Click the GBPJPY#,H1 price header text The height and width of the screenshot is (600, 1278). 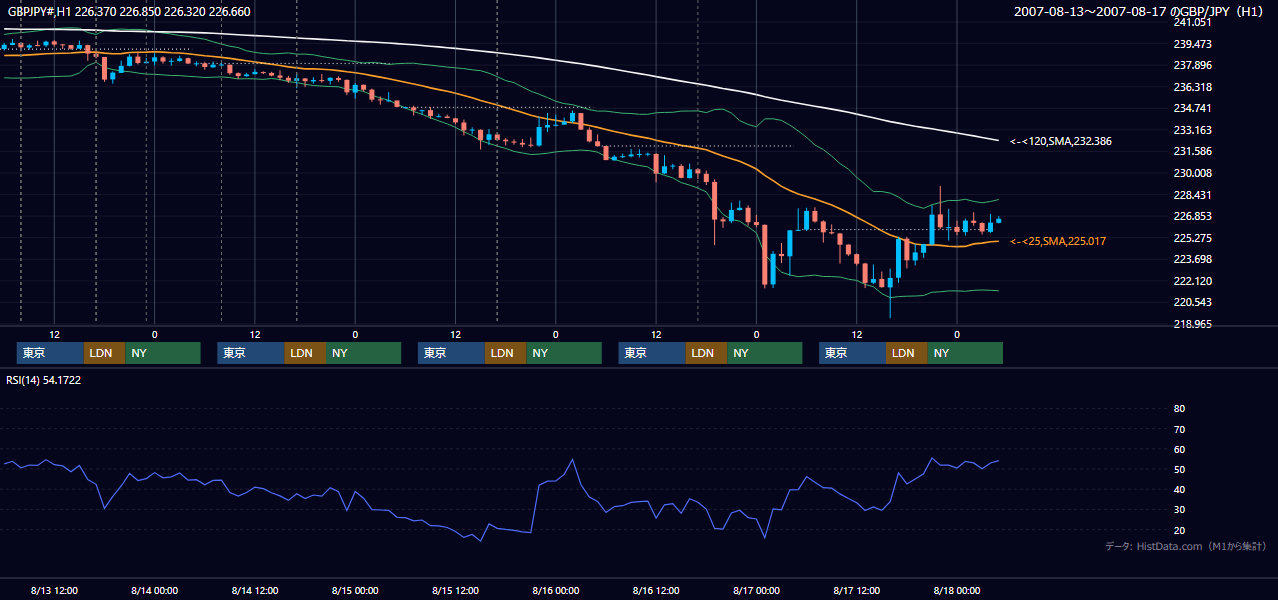[128, 11]
